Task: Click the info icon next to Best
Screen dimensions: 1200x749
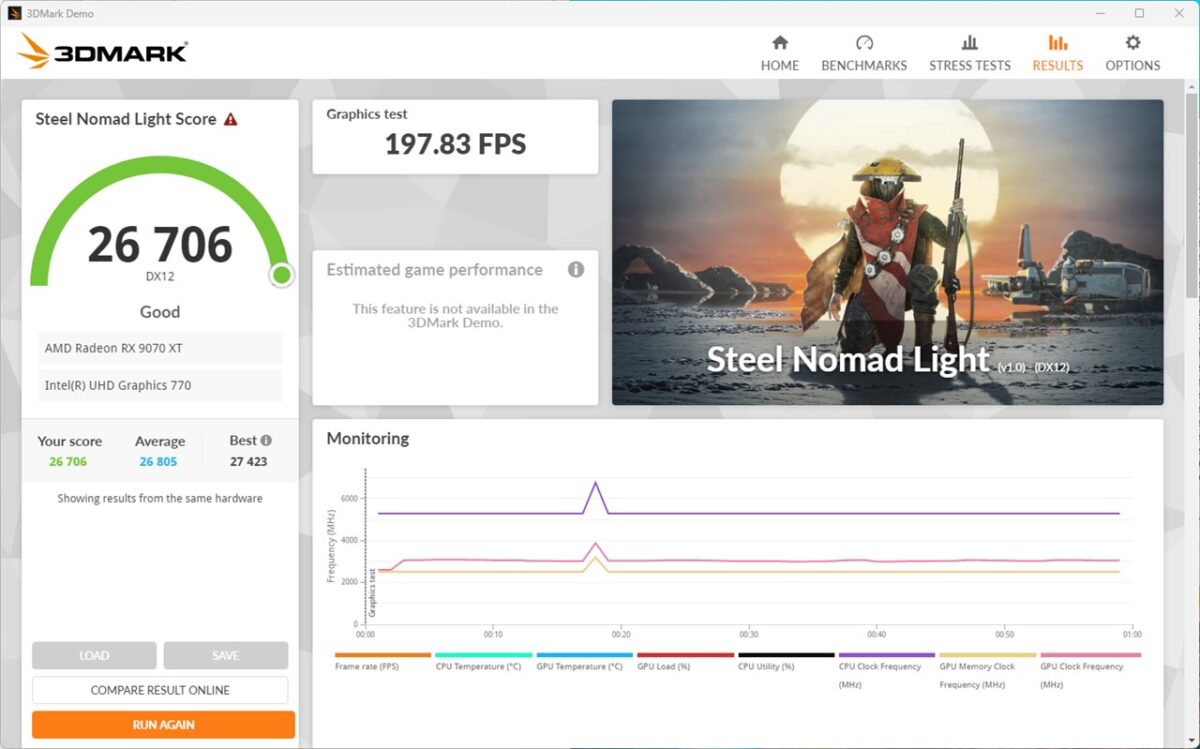Action: click(266, 440)
